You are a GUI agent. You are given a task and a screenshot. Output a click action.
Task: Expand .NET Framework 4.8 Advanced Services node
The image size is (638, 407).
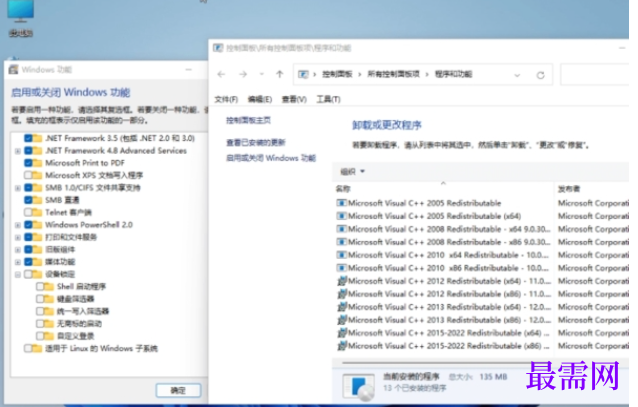[17, 151]
